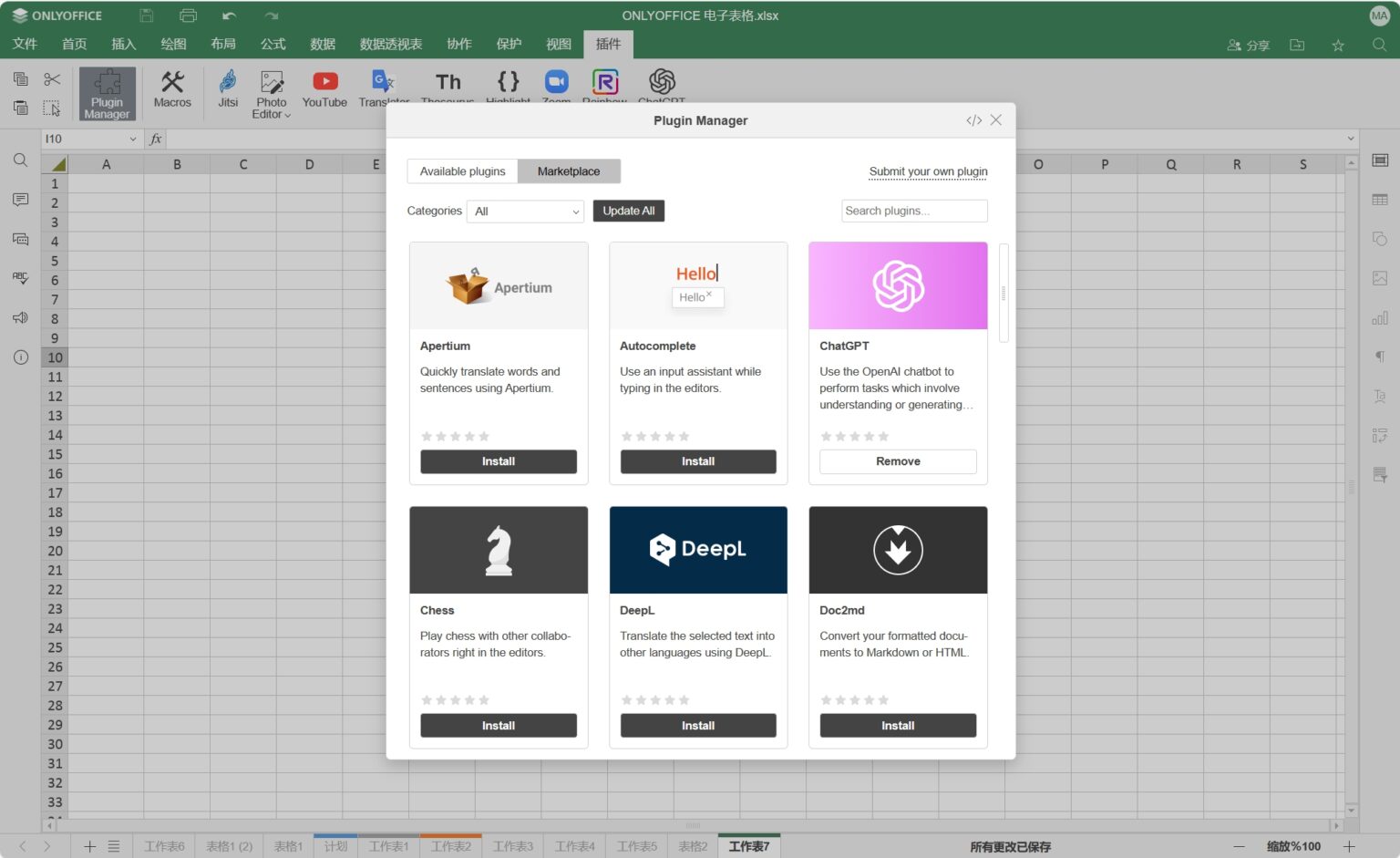
Task: Click the print icon in title bar
Action: [188, 16]
